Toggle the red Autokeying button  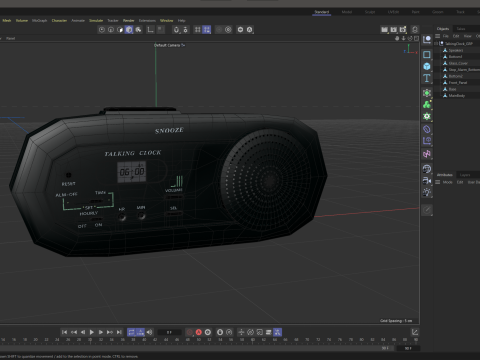pyautogui.click(x=199, y=332)
